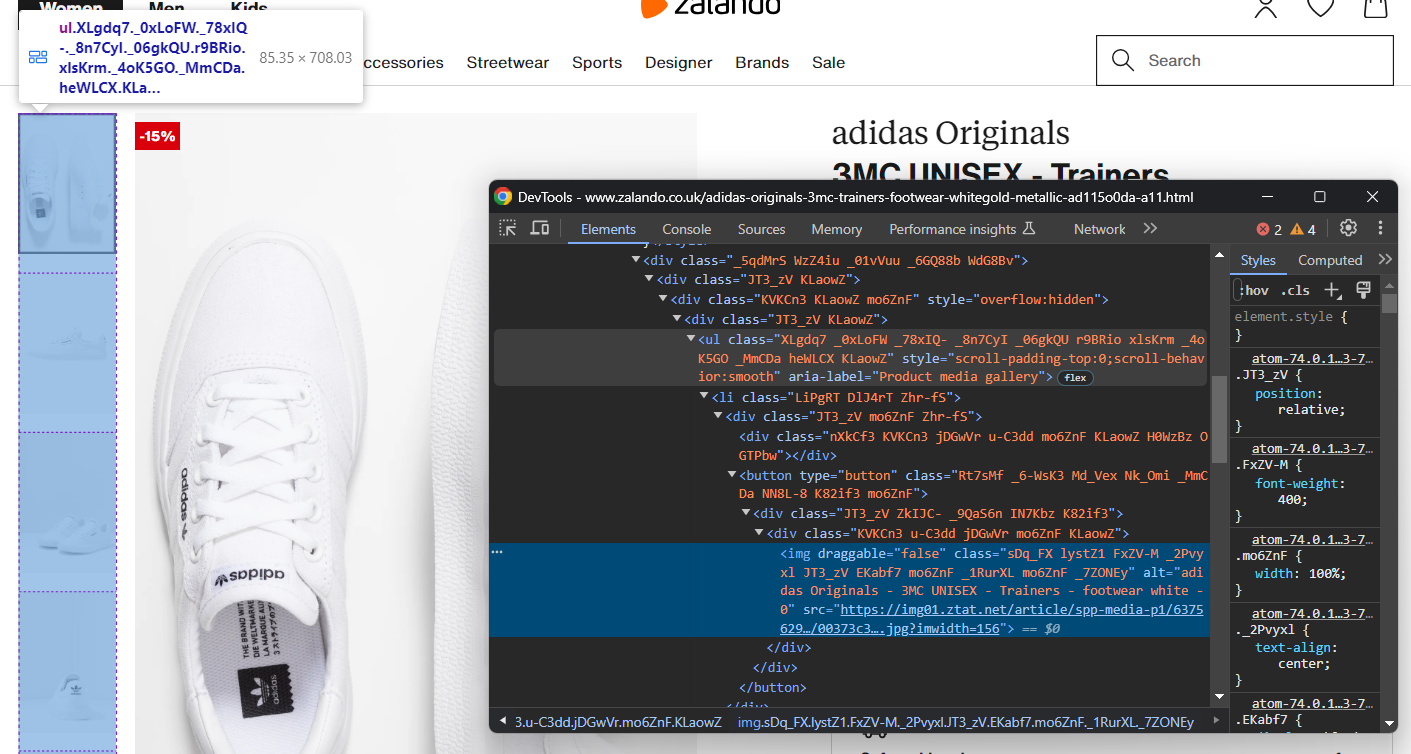Open the DevTools three-dot customize menu
The image size is (1411, 754).
point(1380,228)
